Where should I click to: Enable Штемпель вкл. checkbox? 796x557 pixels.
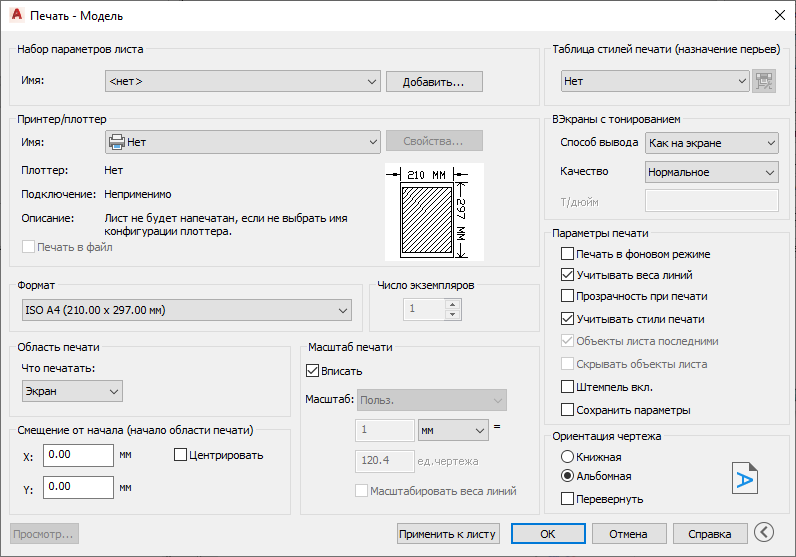tap(567, 387)
